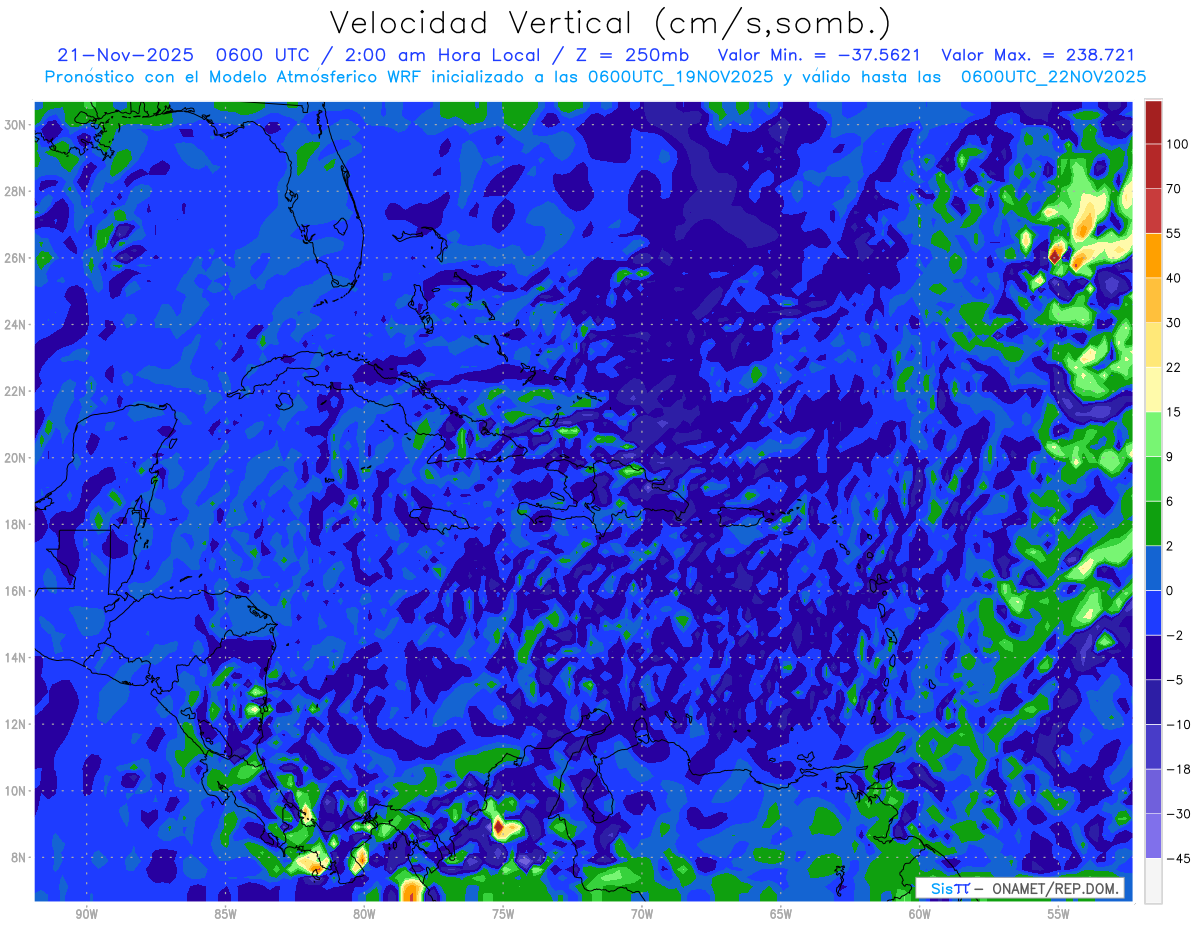Click the colorbar label '30'
The width and height of the screenshot is (1200, 927).
pos(1174,322)
